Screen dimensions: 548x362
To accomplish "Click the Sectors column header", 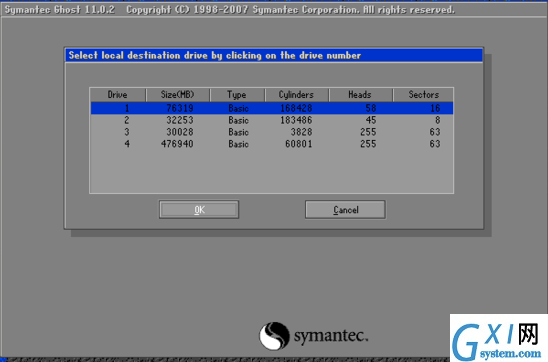I will click(x=424, y=95).
